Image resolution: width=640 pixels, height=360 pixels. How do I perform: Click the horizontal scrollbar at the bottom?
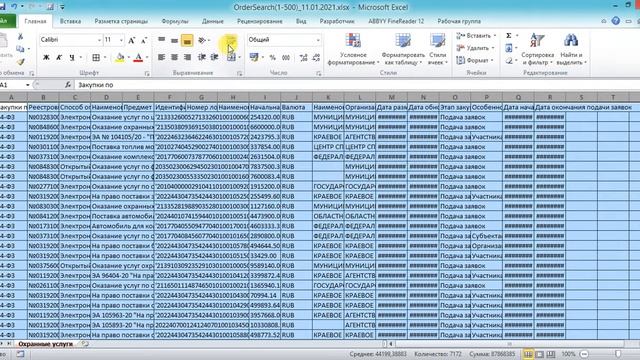[509, 344]
